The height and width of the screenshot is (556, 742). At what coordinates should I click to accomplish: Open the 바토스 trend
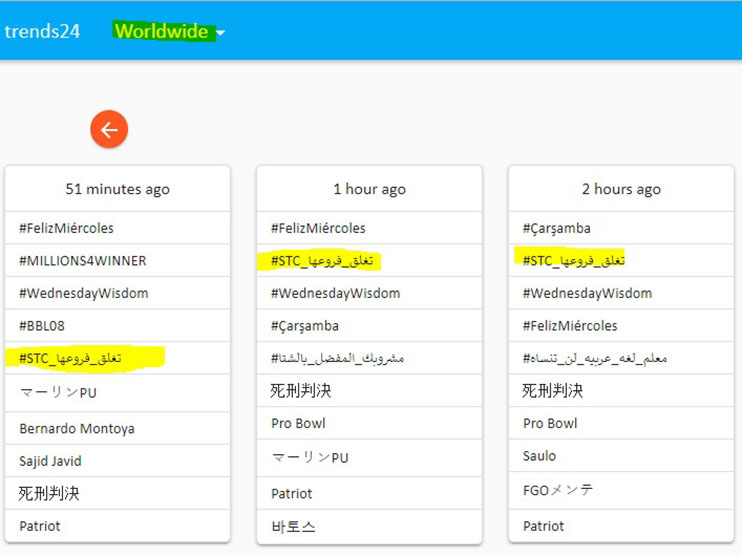[293, 527]
